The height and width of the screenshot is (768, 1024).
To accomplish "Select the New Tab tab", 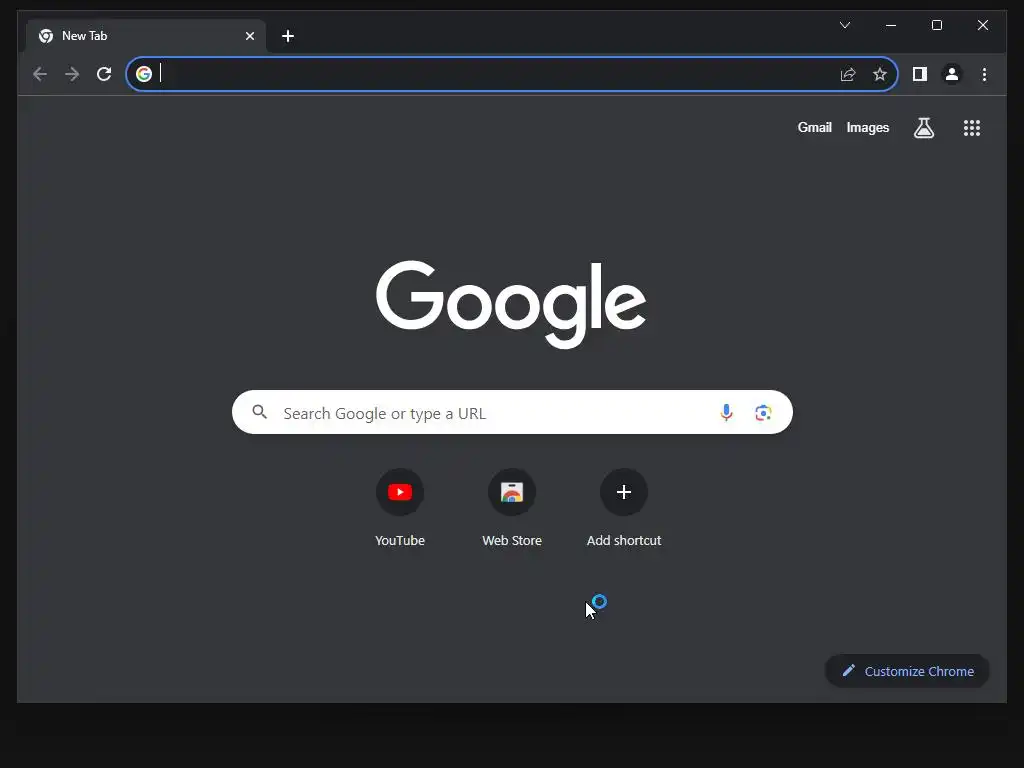I will click(146, 36).
